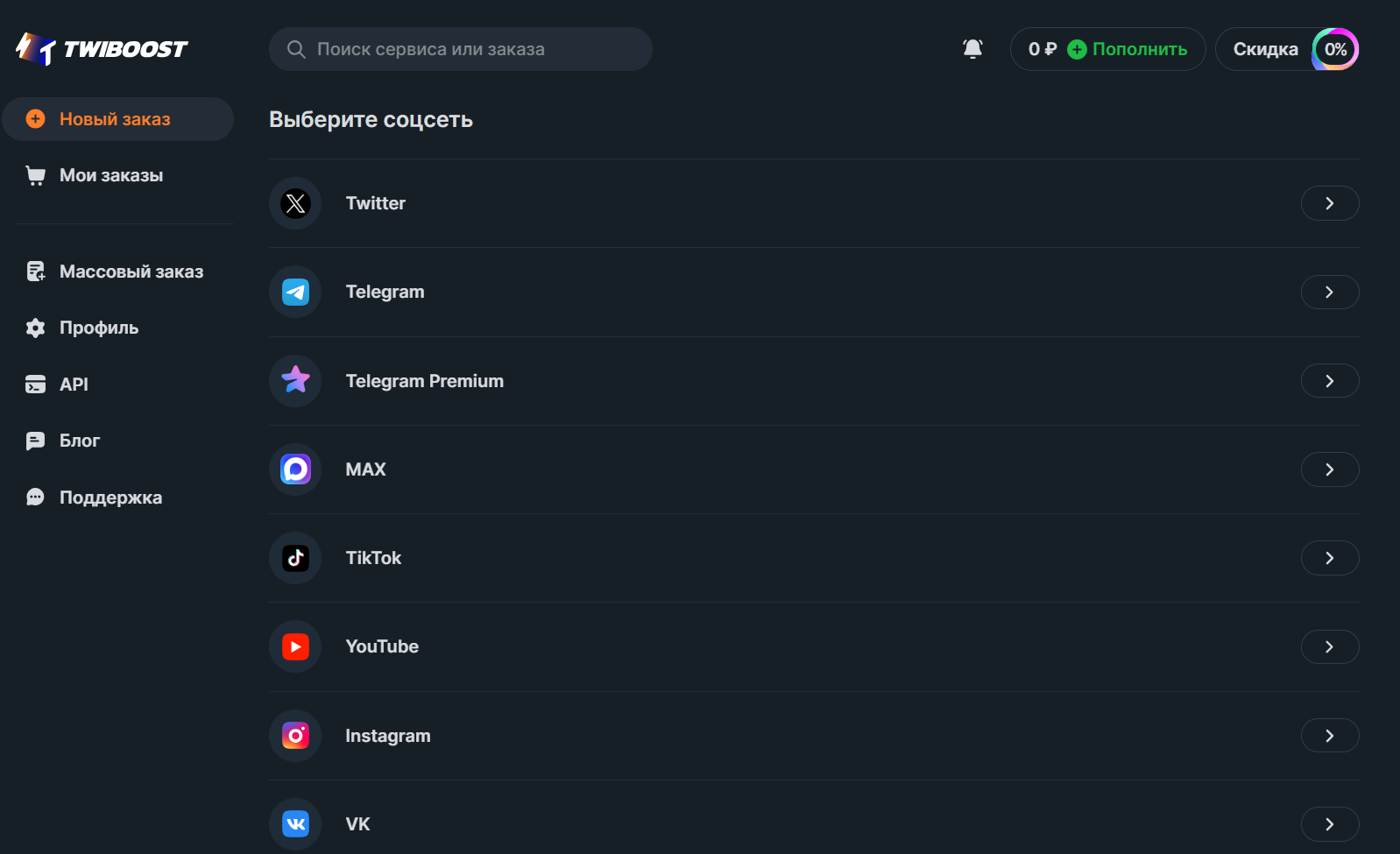Open YouTube row arrow button
Viewport: 1400px width, 854px height.
1329,646
